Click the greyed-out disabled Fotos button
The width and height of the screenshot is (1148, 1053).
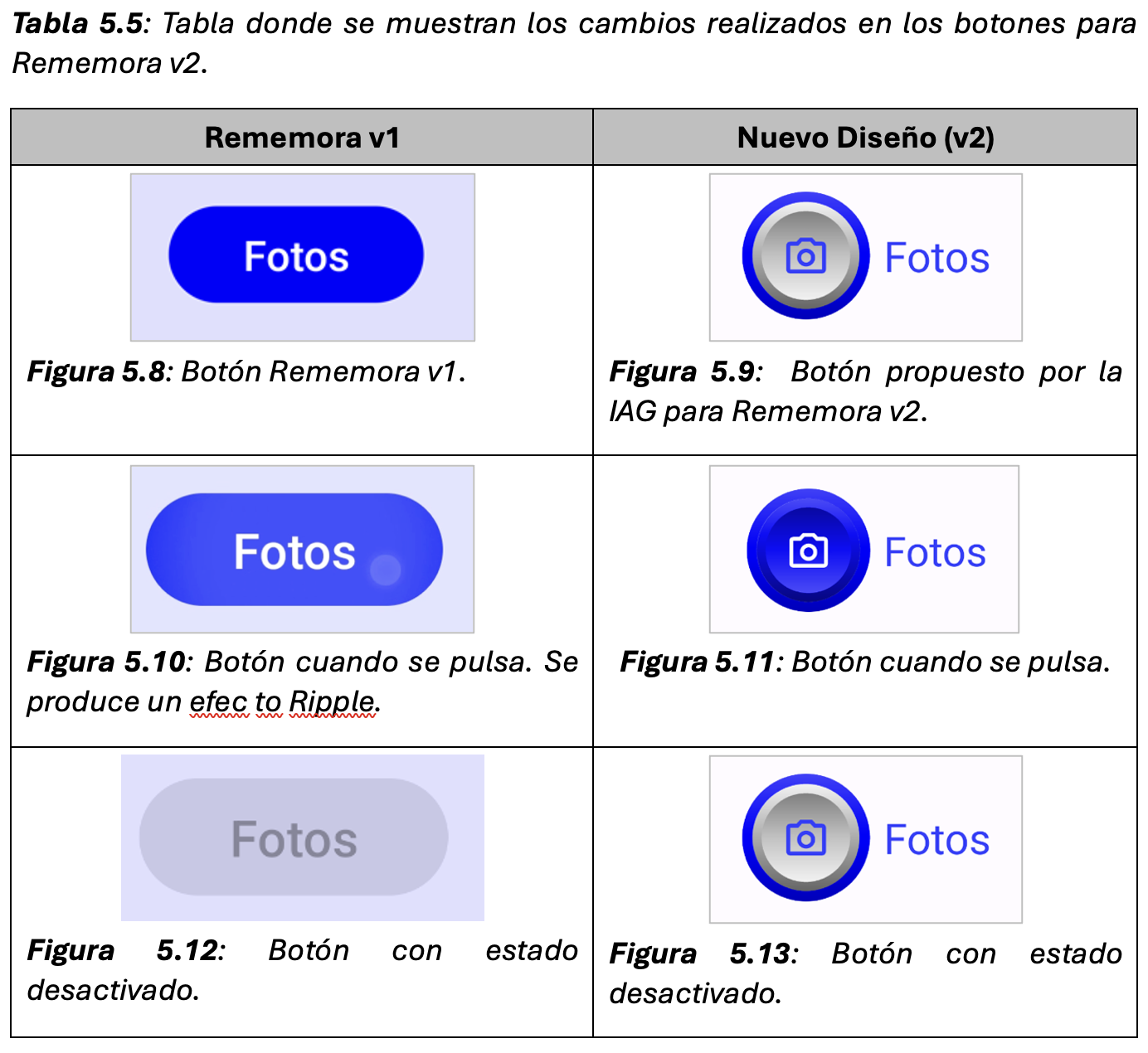294,837
